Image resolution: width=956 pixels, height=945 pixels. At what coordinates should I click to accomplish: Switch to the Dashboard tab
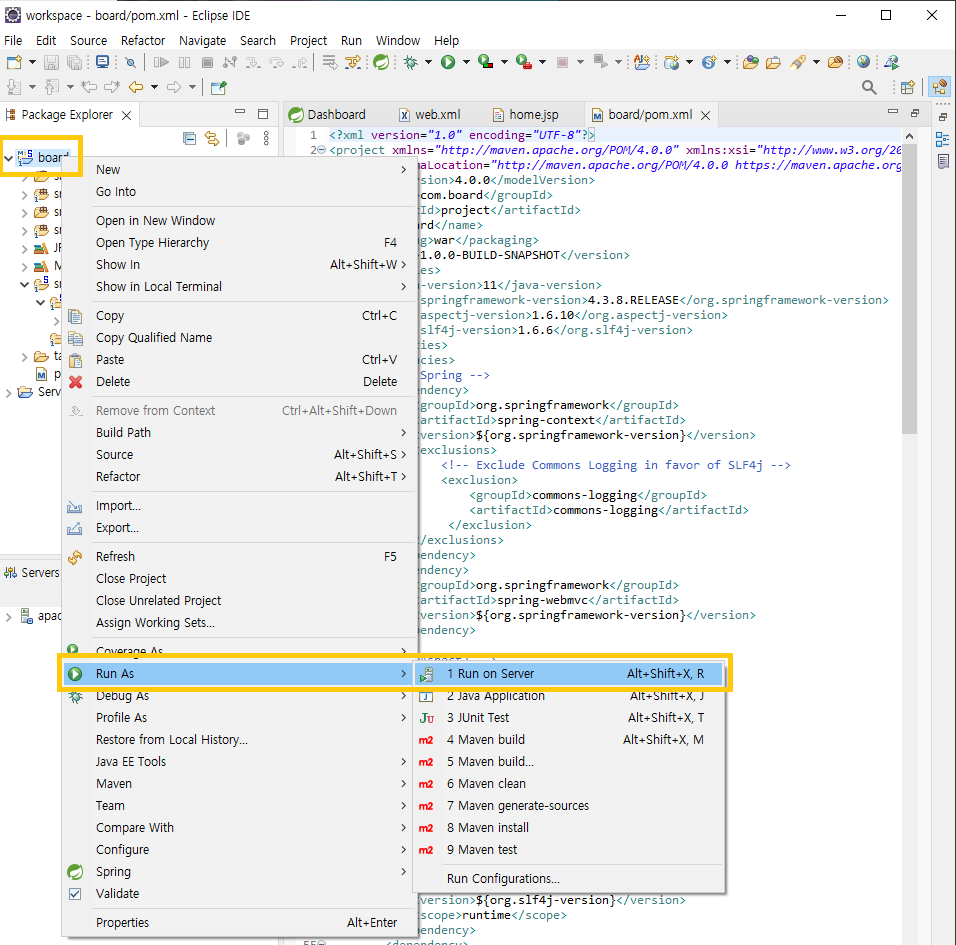327,115
